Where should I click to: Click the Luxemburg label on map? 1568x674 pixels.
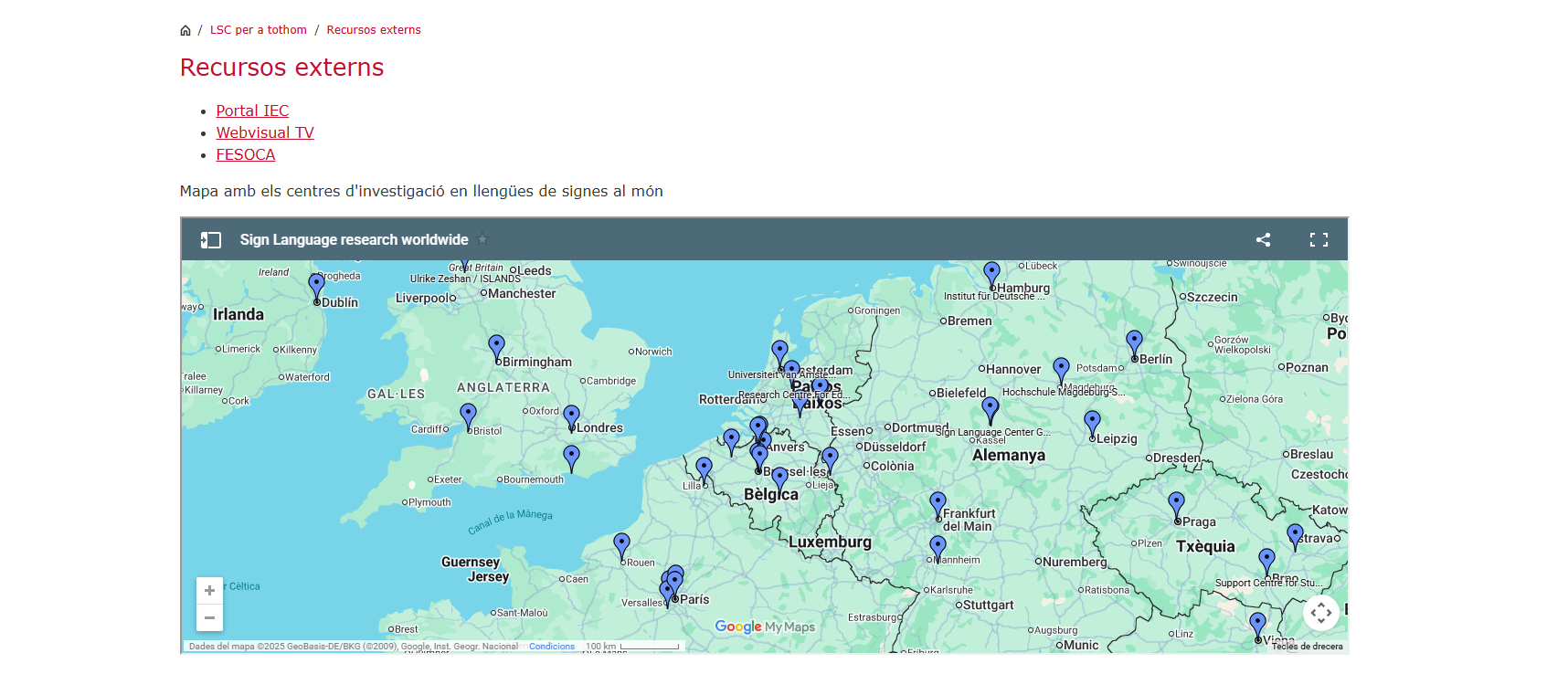click(x=830, y=542)
